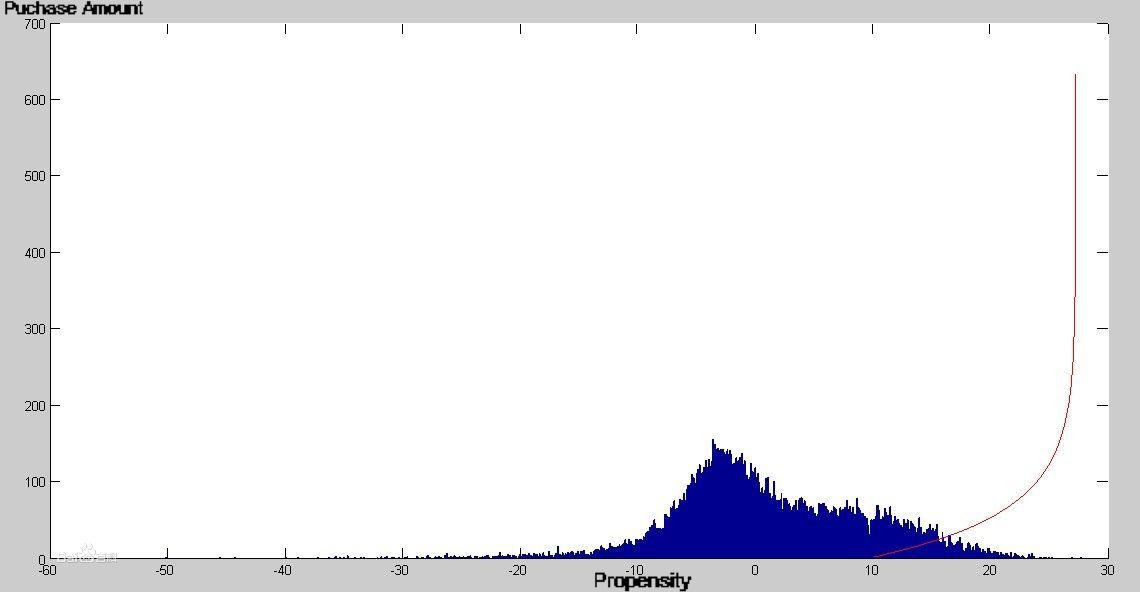
Task: Click the -40 x-axis tick label
Action: point(283,571)
